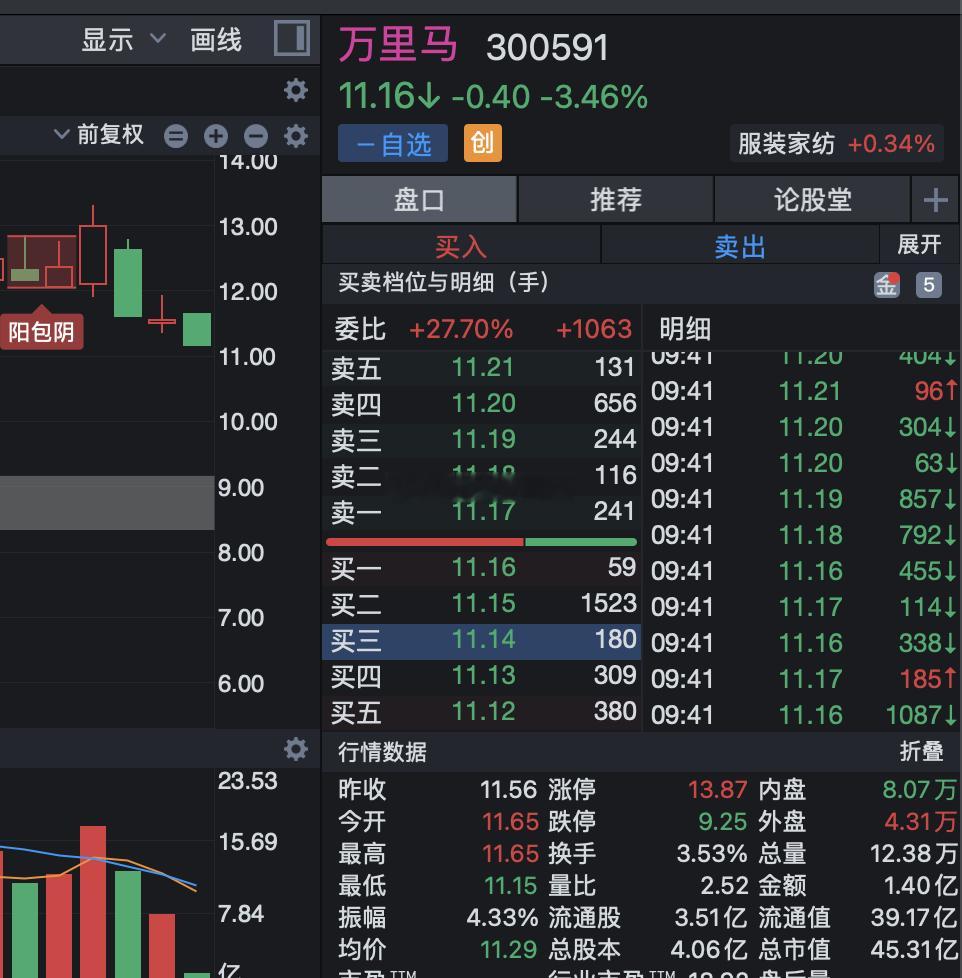Select the 卖四 11.20 order row
962x978 pixels.
[x=482, y=404]
